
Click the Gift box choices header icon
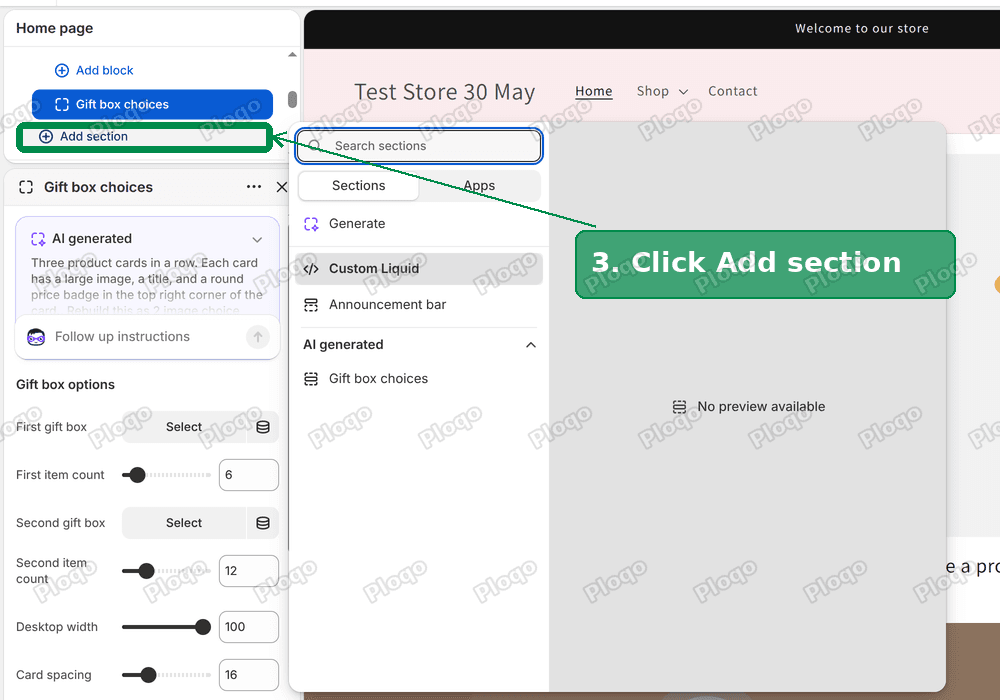click(26, 187)
